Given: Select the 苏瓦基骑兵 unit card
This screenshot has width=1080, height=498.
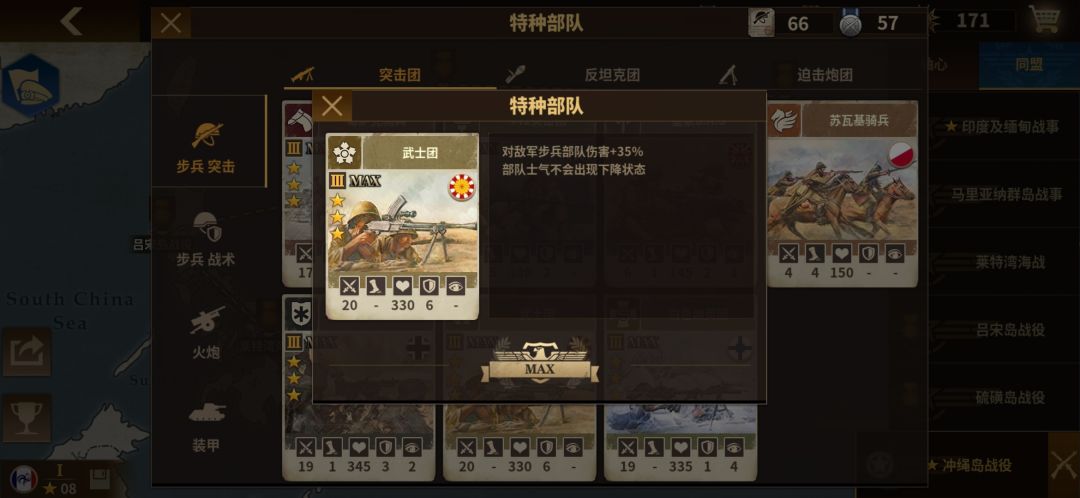Looking at the screenshot, I should 842,194.
